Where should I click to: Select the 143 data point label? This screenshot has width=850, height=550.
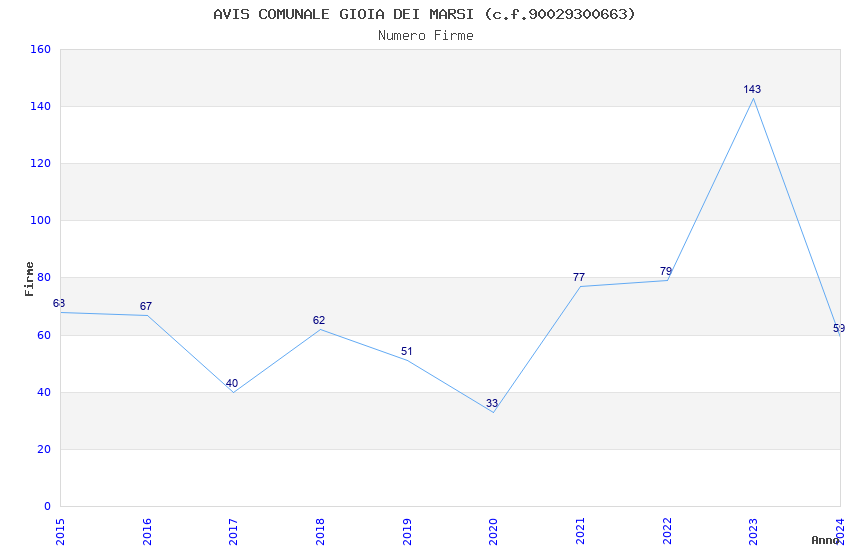coord(752,90)
